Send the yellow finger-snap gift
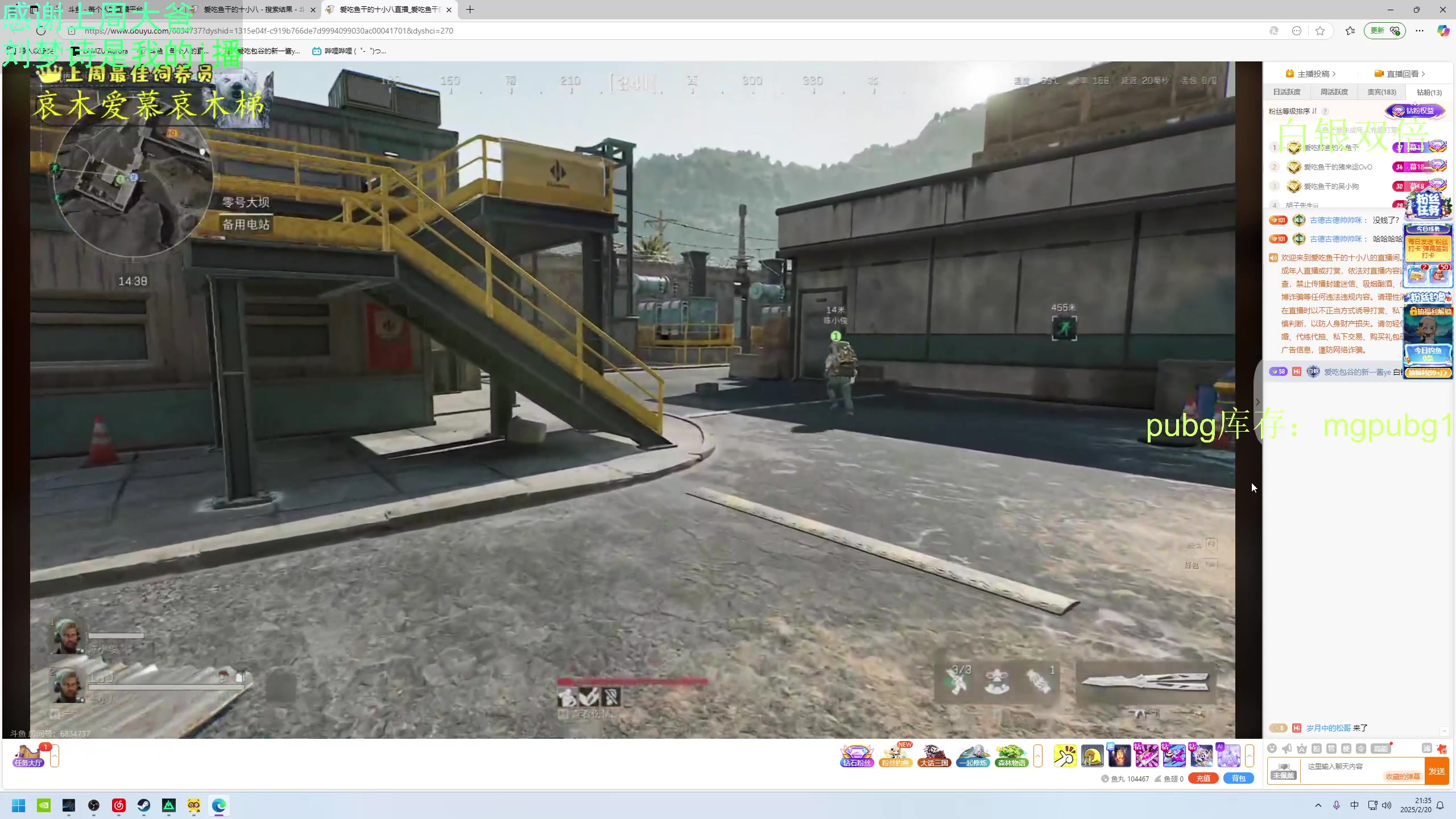 1065,756
